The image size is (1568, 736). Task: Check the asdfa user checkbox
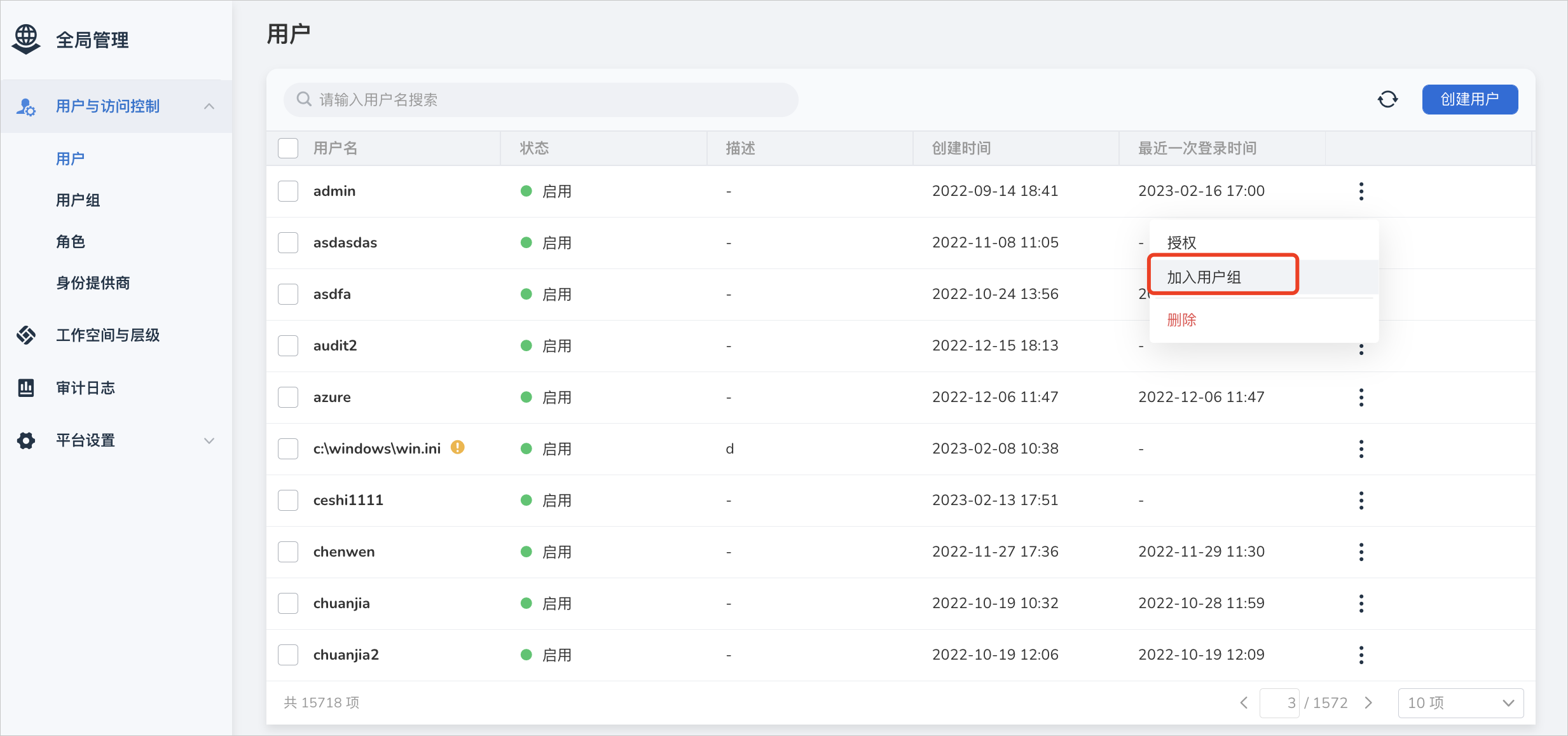[288, 295]
